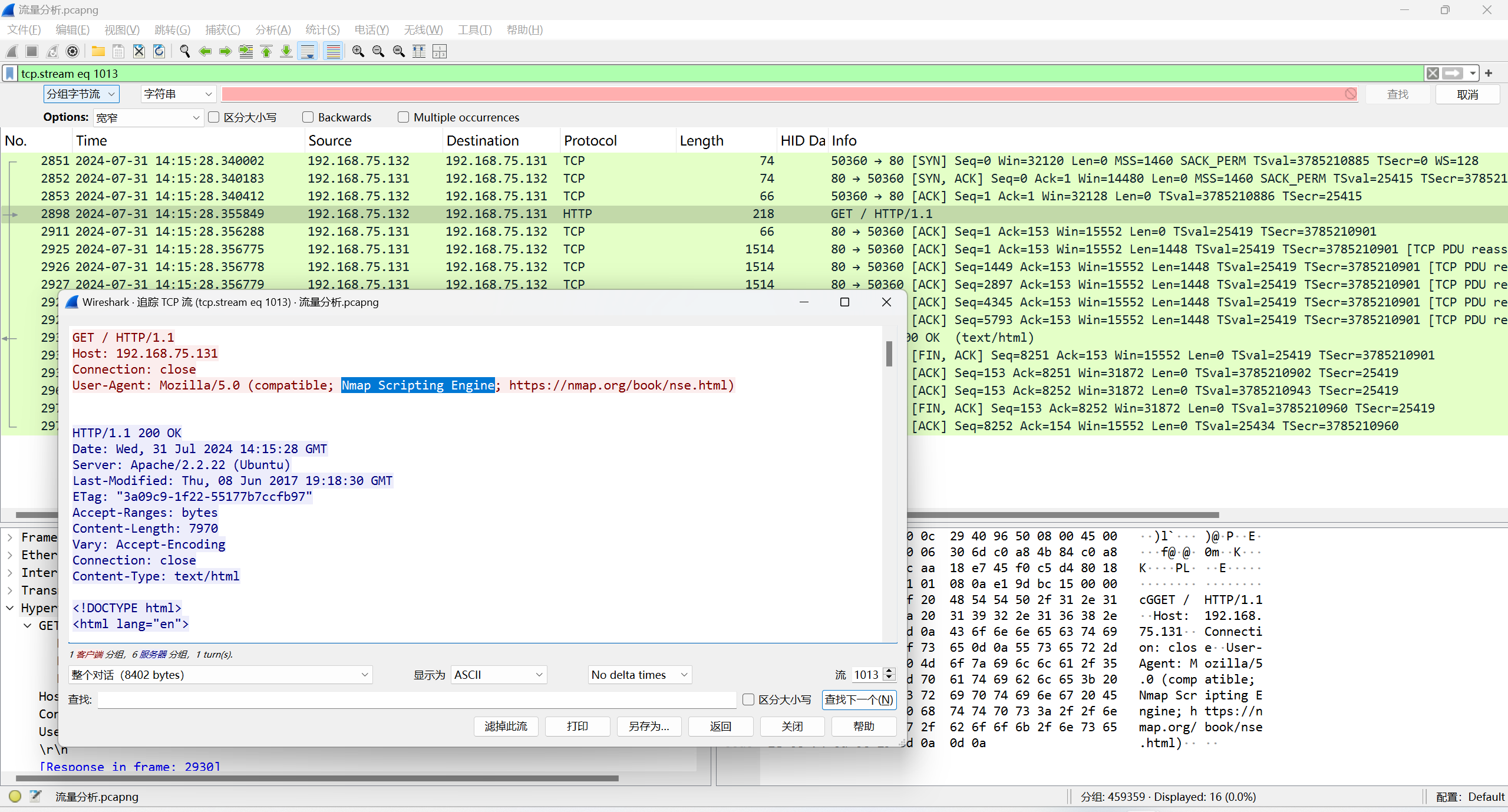Start capturing packets with shark fin icon

[12, 52]
